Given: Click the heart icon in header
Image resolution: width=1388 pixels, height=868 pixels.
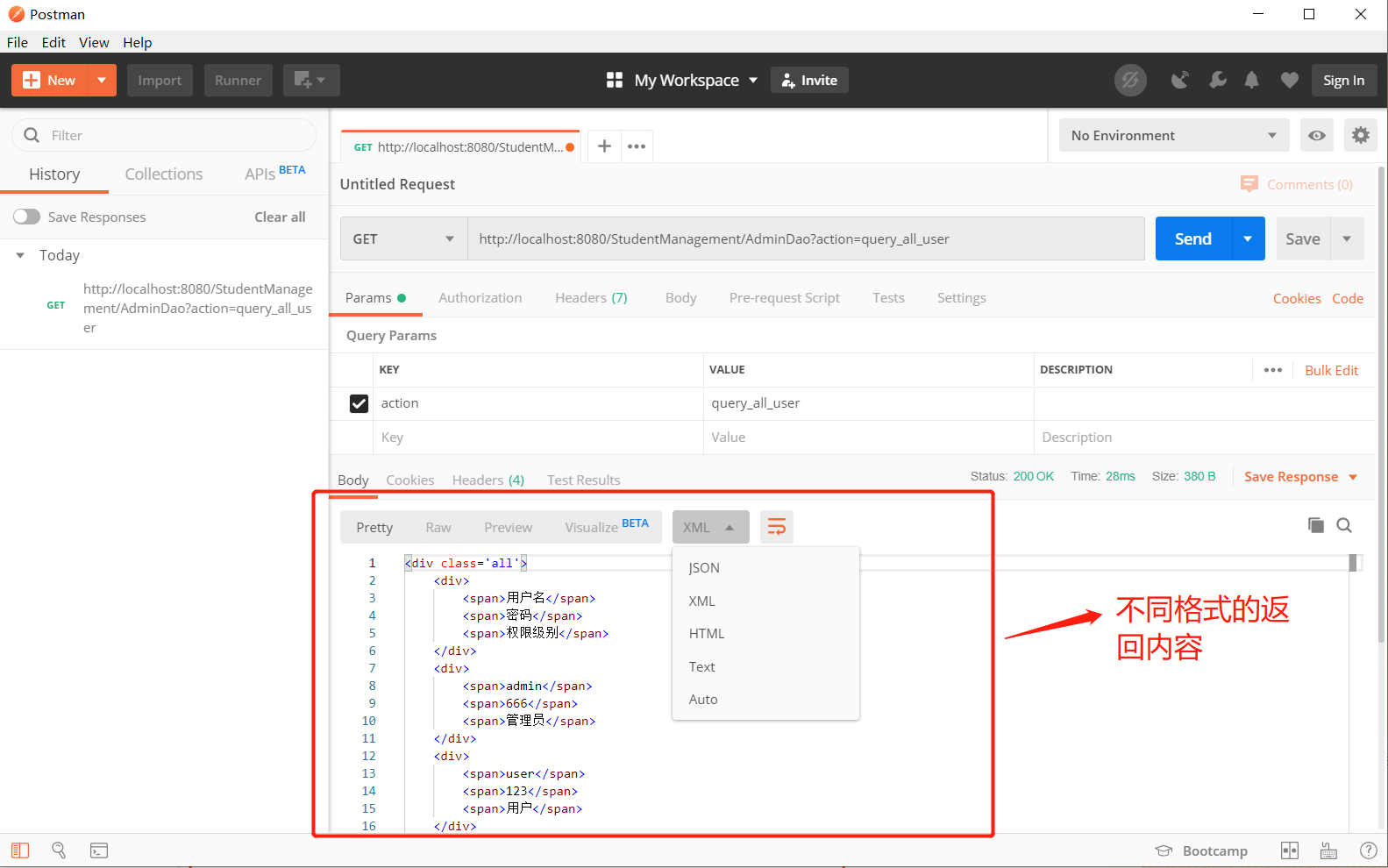Looking at the screenshot, I should pyautogui.click(x=1289, y=81).
